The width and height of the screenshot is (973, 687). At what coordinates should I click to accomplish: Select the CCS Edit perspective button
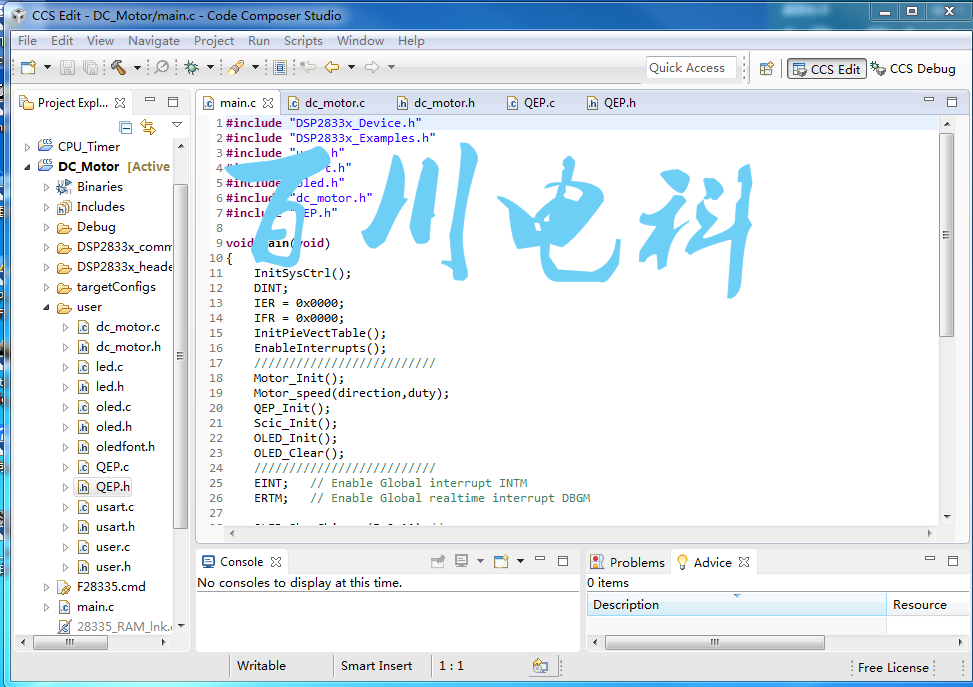click(827, 69)
